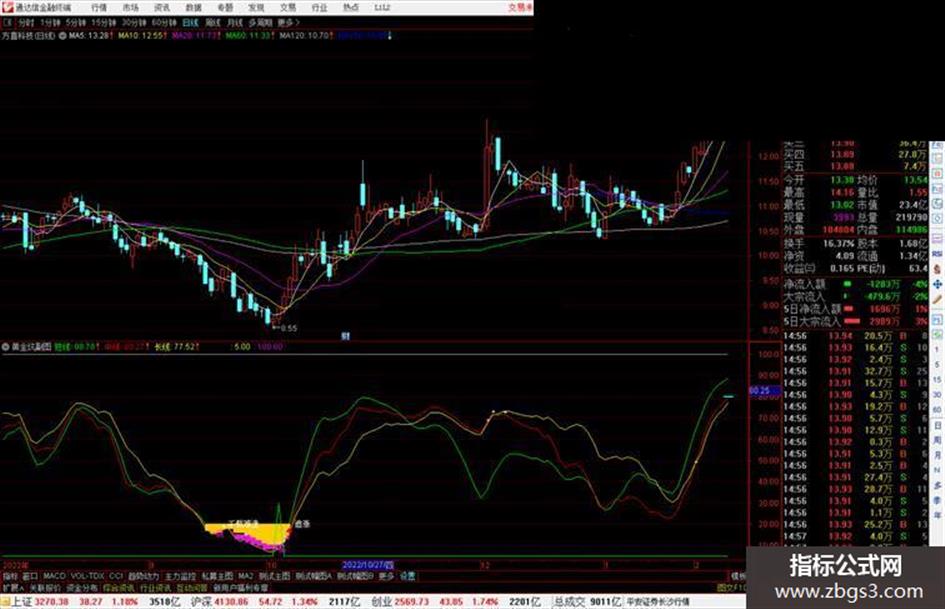Click the 窗口 button in bottom bar
The width and height of the screenshot is (945, 609).
coord(30,576)
